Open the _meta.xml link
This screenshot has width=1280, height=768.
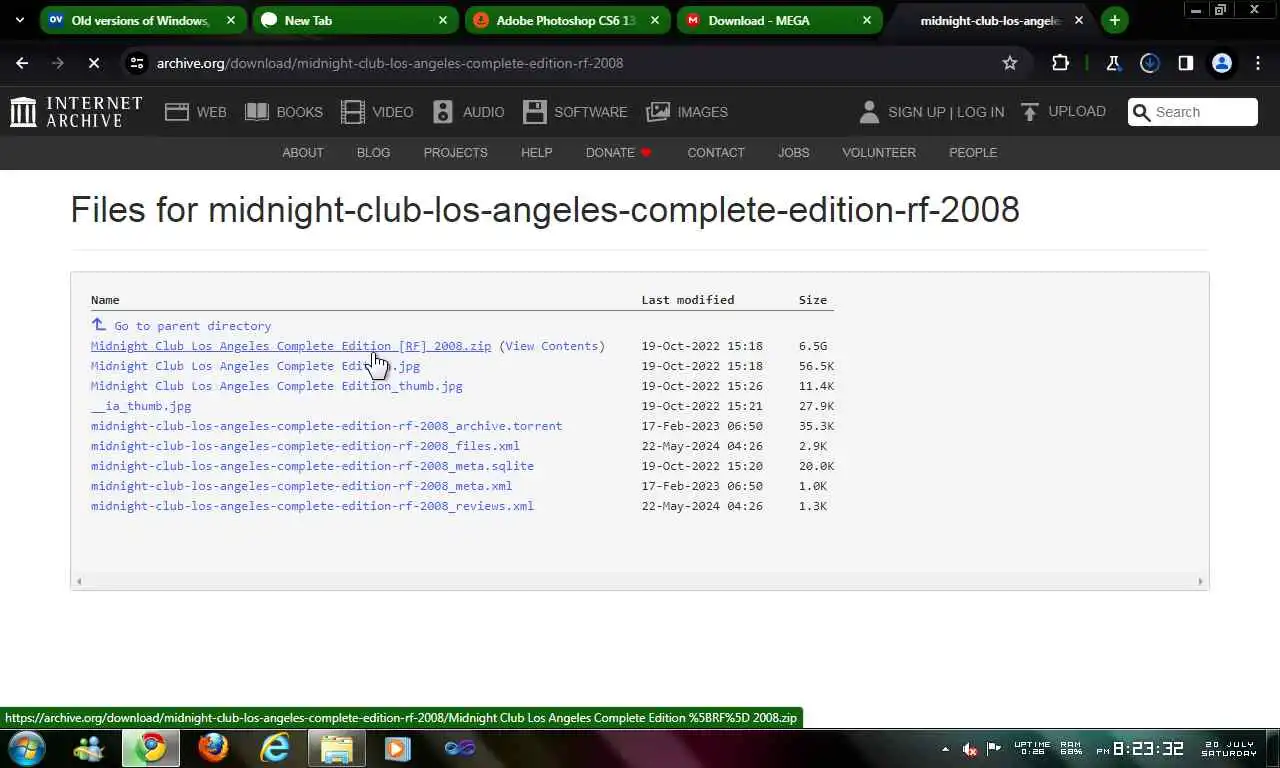point(301,486)
